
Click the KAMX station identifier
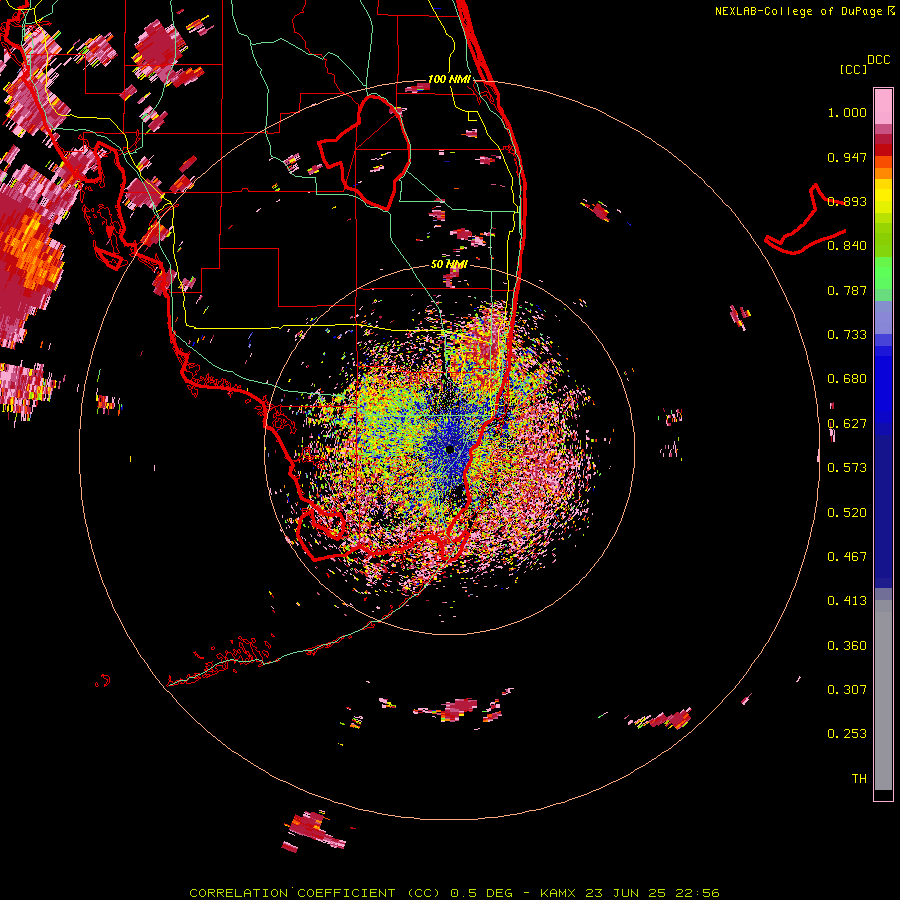click(557, 893)
